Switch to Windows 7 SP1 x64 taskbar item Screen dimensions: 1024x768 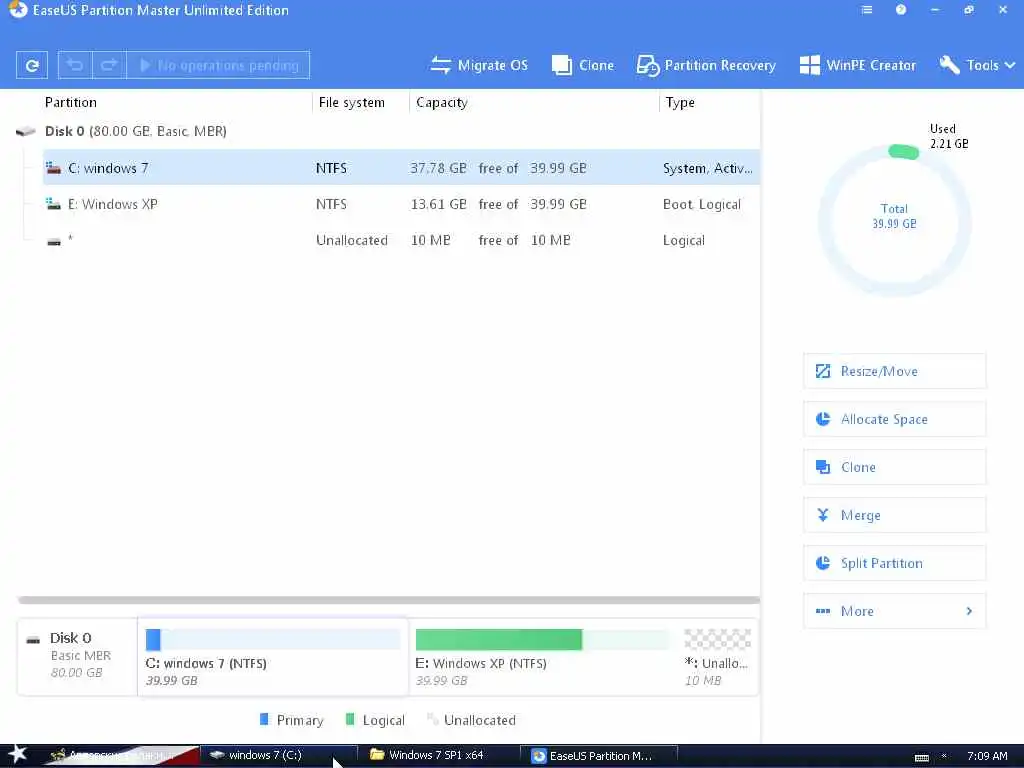[440, 755]
